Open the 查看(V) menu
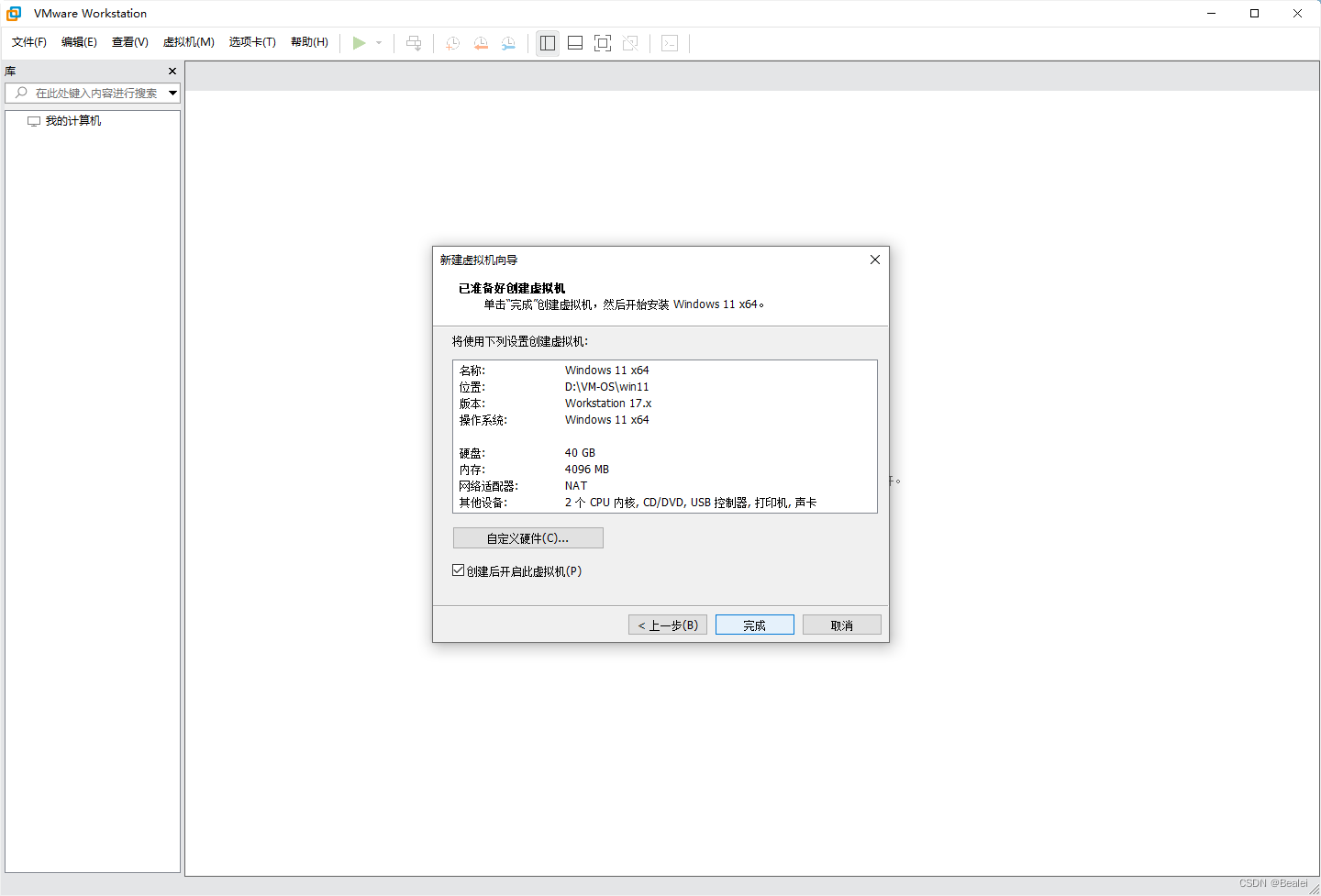 (130, 42)
